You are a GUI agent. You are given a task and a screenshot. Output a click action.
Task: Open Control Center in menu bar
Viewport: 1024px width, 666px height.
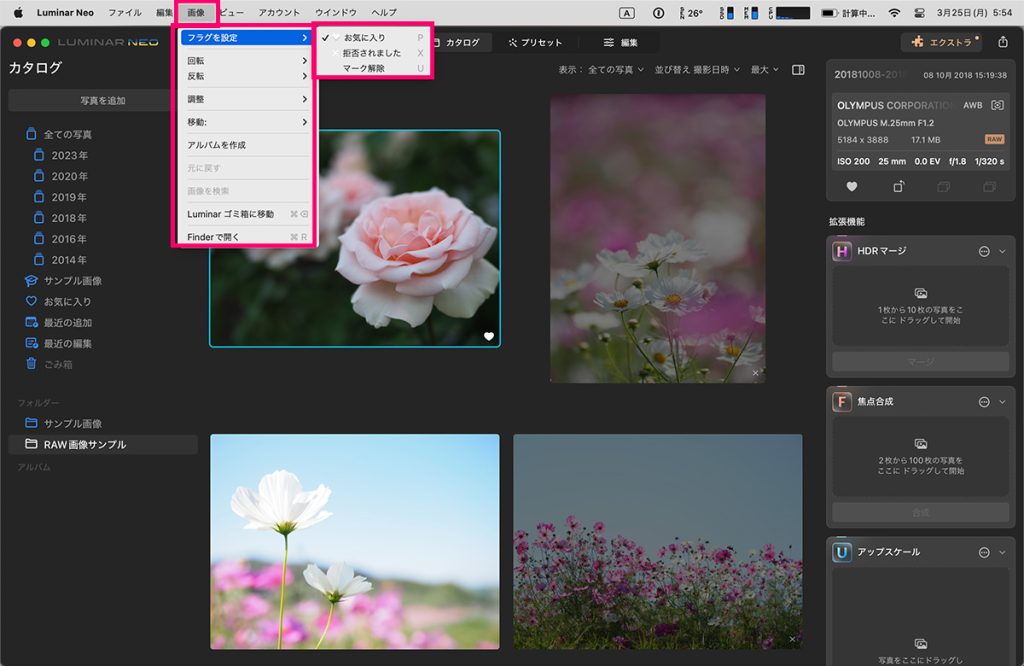pos(920,12)
